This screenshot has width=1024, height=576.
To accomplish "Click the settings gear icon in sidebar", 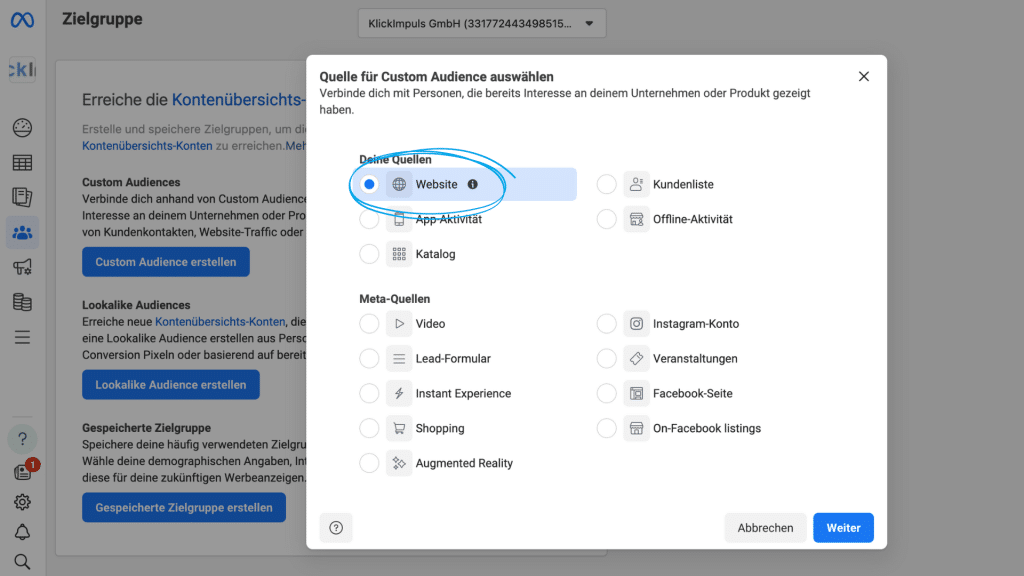I will tap(22, 502).
